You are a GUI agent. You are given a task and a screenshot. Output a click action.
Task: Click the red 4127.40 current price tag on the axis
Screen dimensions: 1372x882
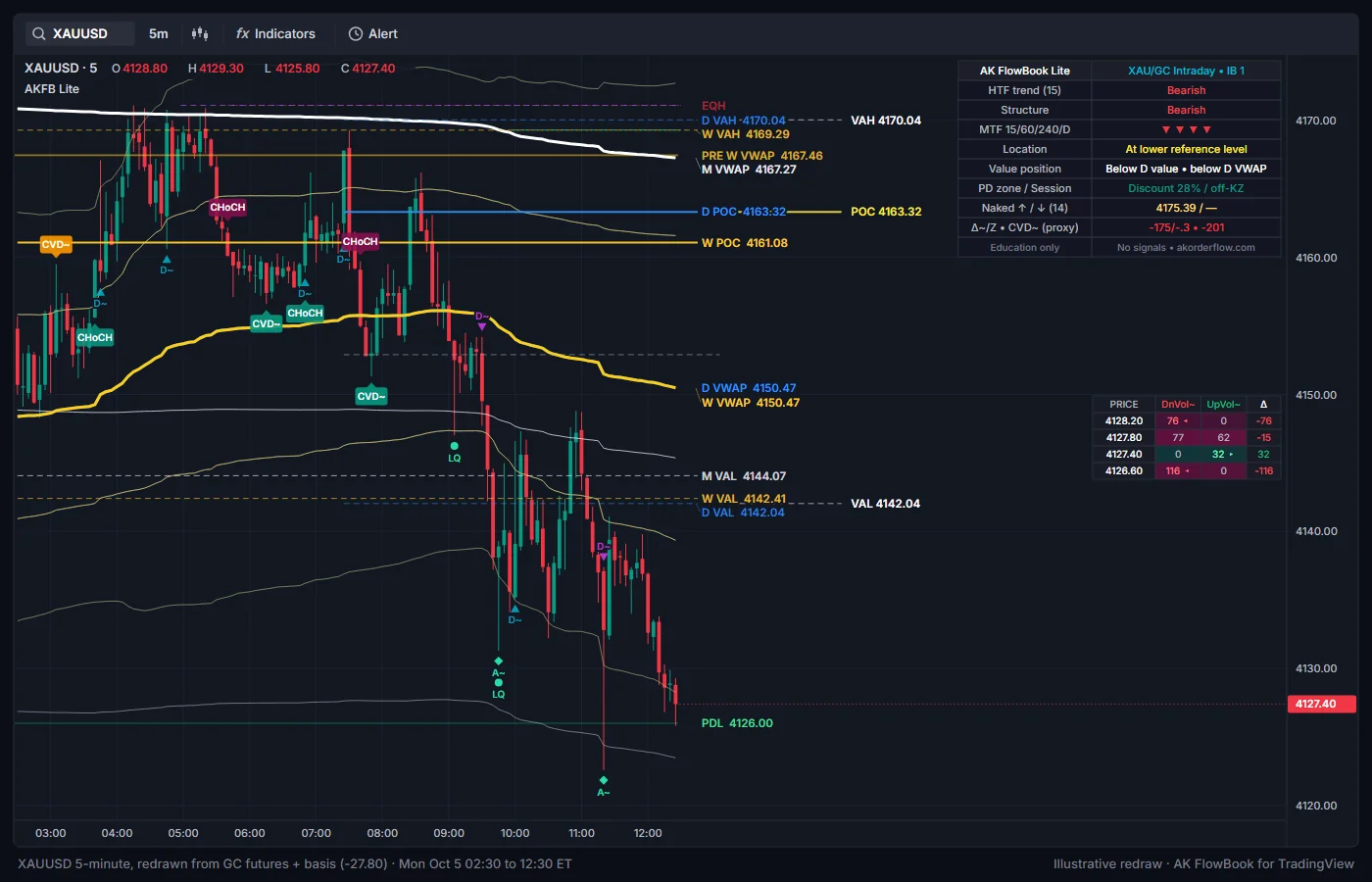pos(1321,704)
